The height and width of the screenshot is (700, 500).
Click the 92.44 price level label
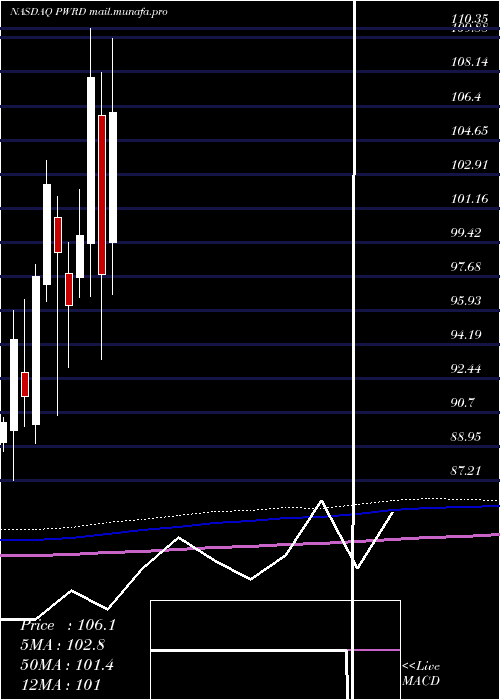pos(466,369)
